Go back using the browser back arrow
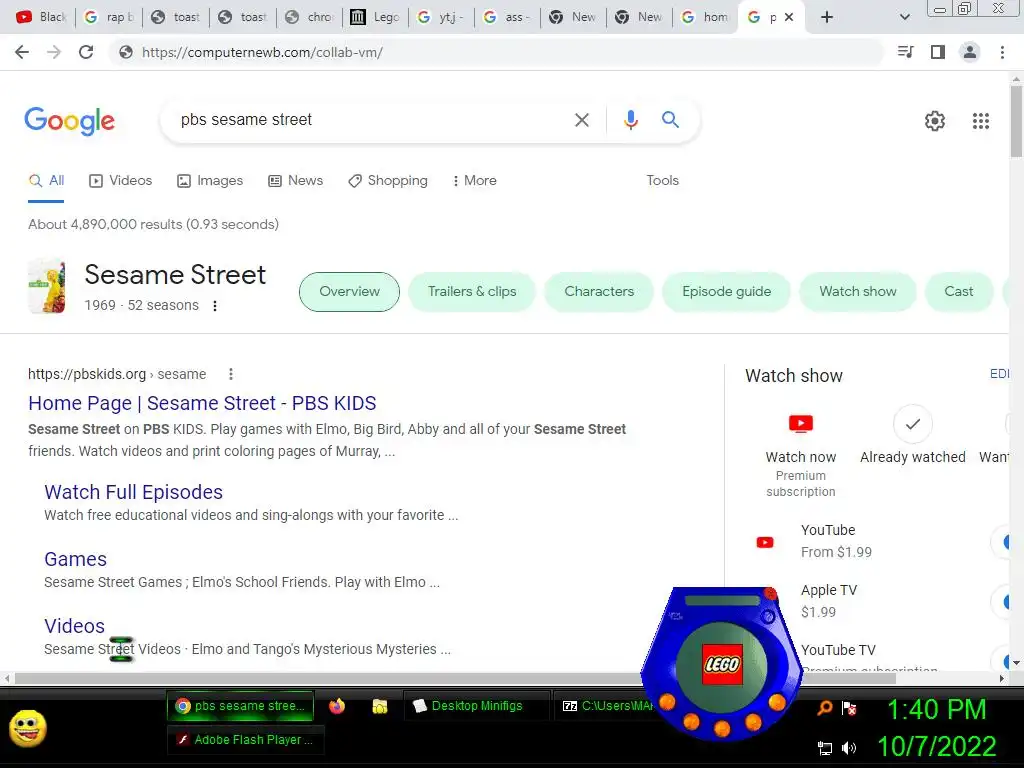Screen dimensions: 1024x768 click(22, 52)
